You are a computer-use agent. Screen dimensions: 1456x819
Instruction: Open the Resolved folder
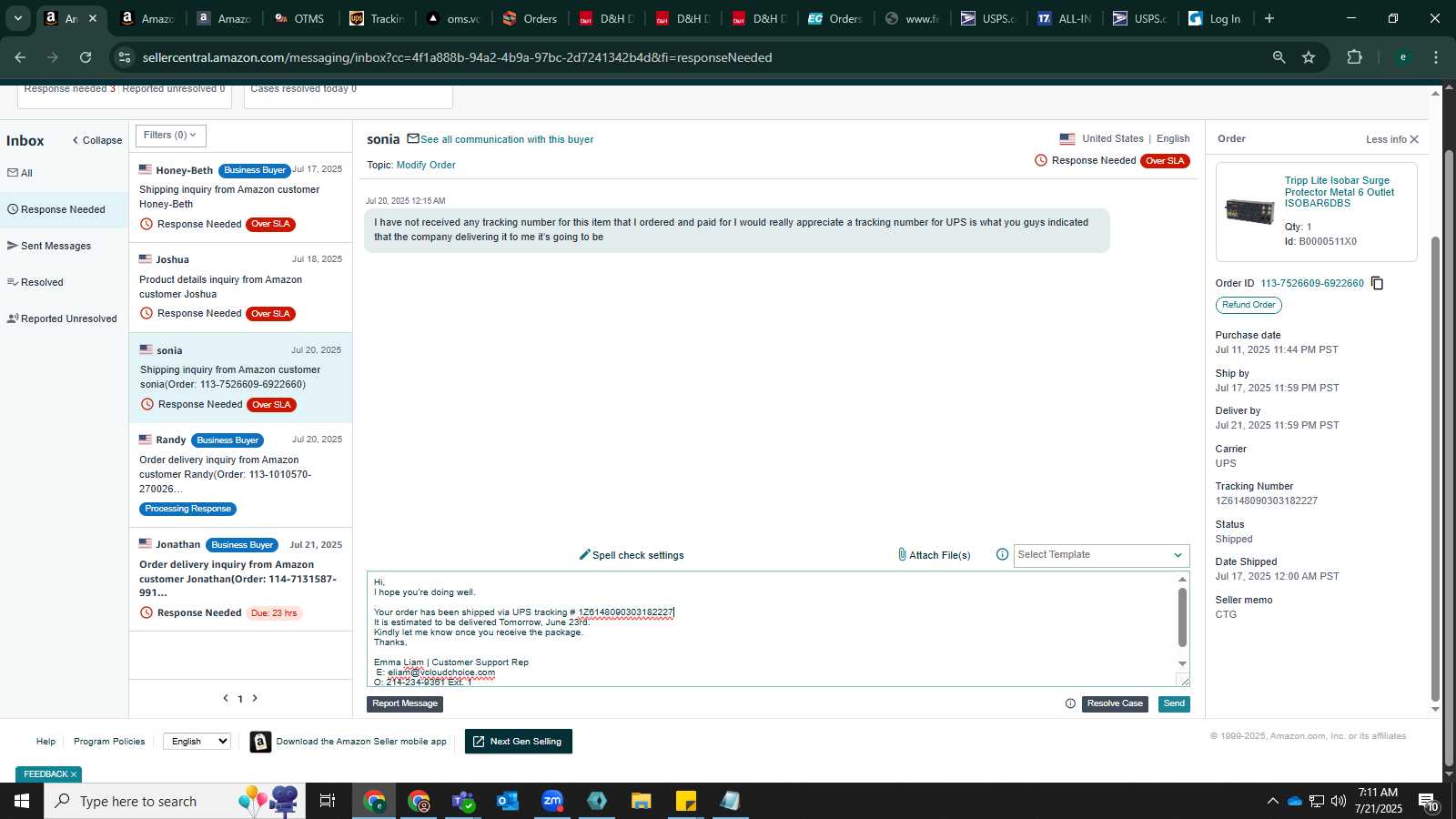[x=35, y=282]
